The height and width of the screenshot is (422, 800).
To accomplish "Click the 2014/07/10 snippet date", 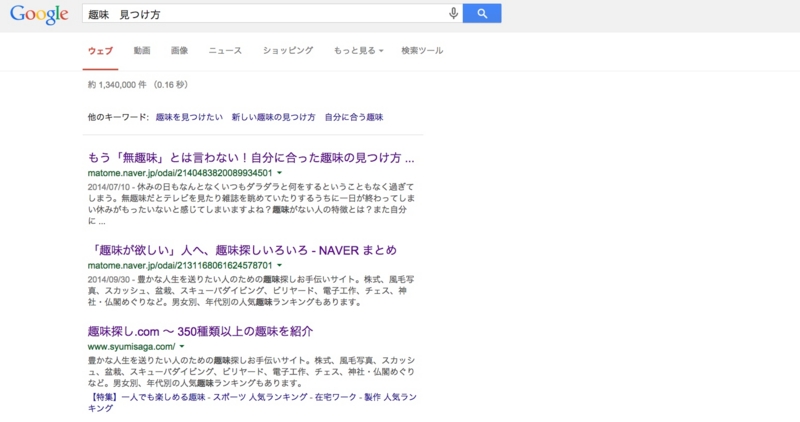I will point(109,187).
